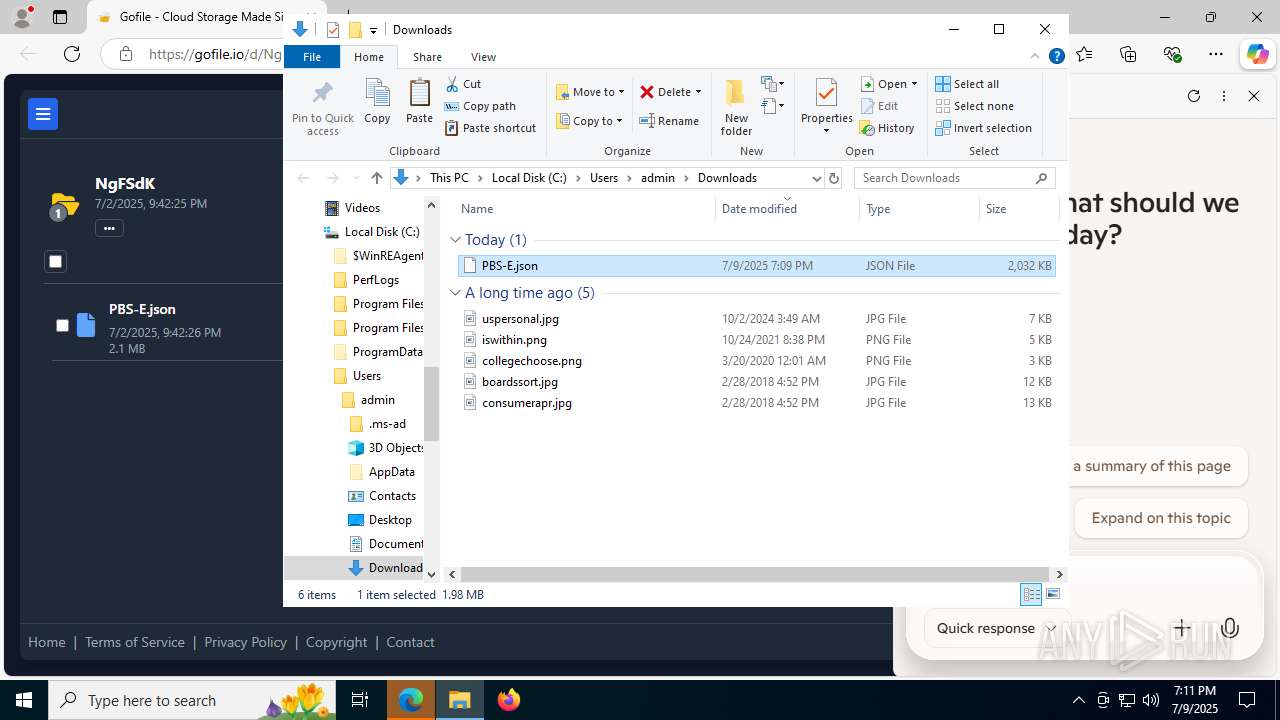Select PBS-E.json file in Downloads

[756, 266]
